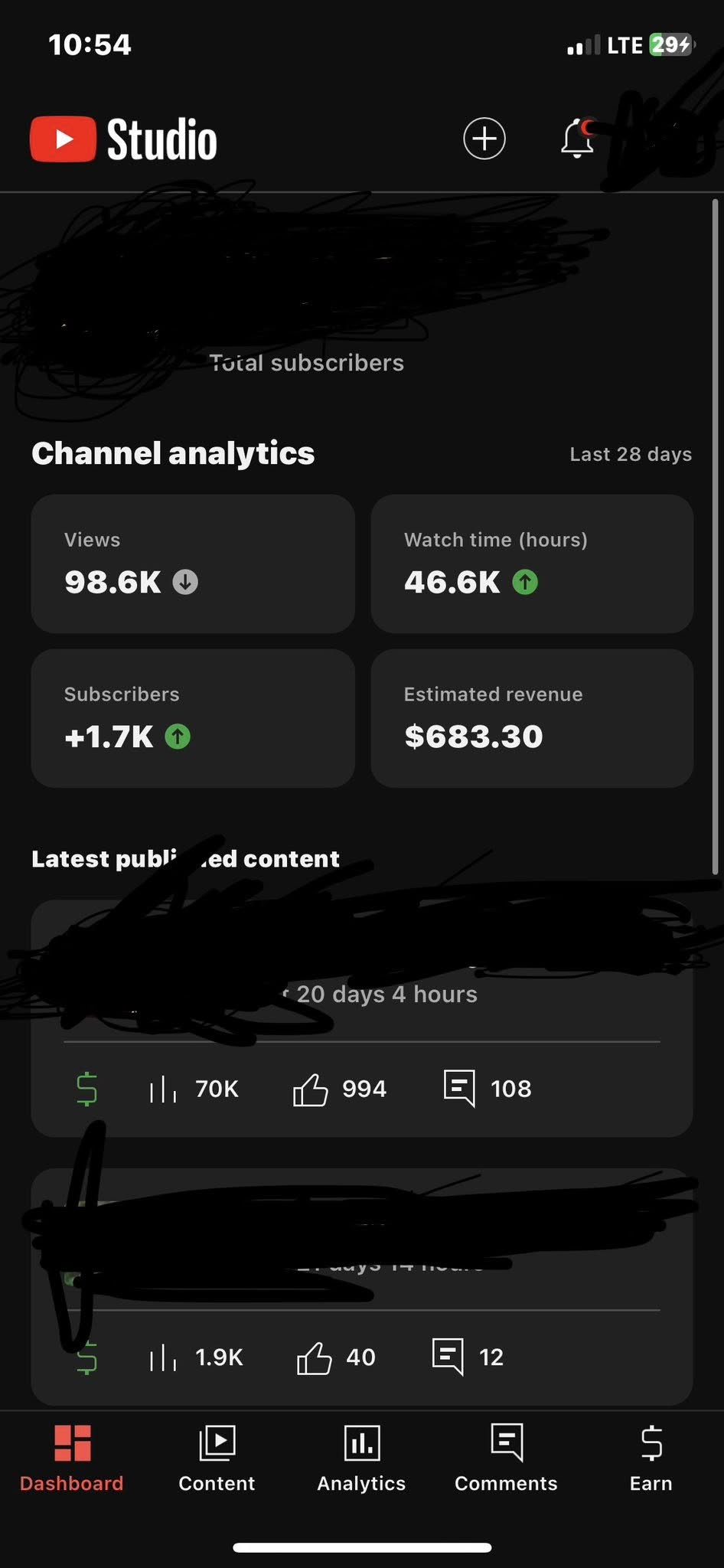
Task: Tap the comments icon beside 108
Action: 459,1088
